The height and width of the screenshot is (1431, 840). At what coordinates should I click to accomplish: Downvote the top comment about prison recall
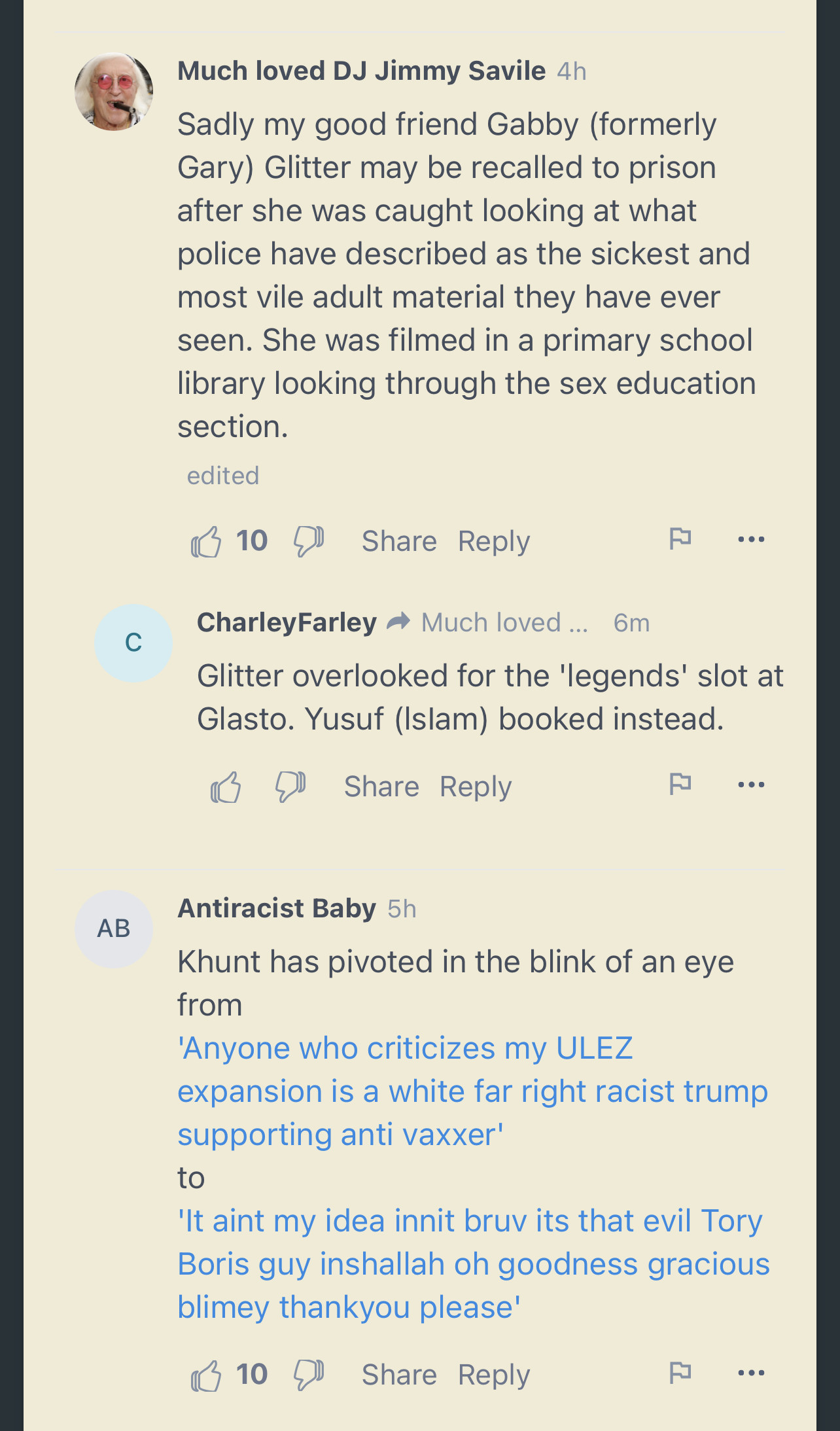pyautogui.click(x=308, y=542)
